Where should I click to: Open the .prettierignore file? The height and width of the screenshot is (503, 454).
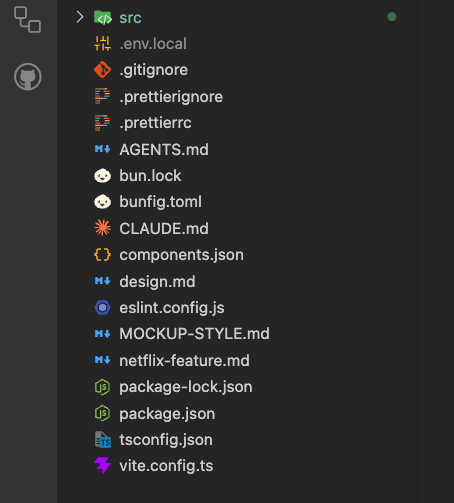171,97
